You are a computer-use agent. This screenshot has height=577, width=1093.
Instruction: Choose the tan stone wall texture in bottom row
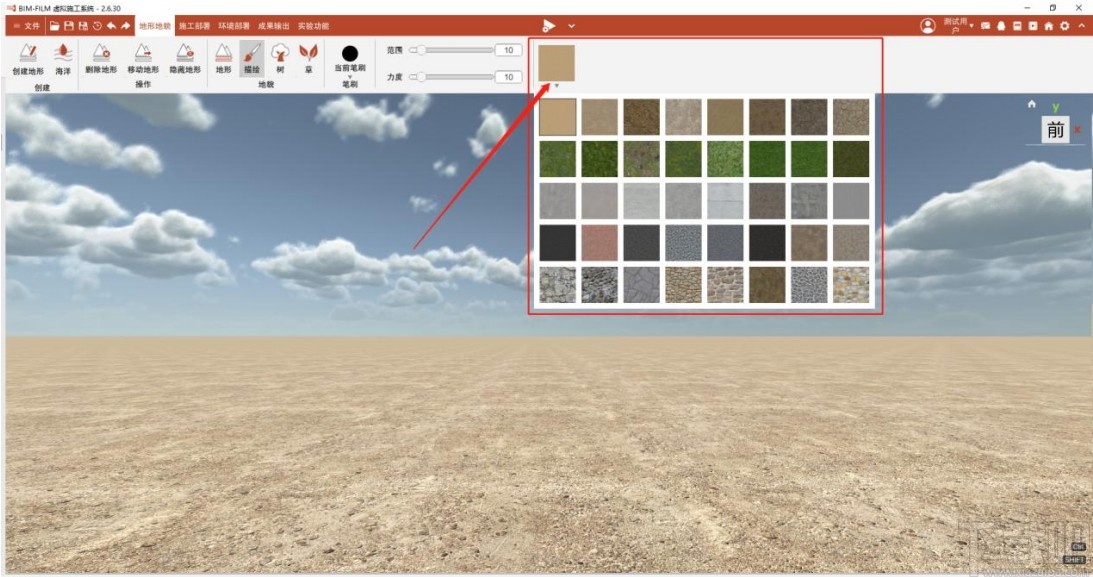point(683,284)
